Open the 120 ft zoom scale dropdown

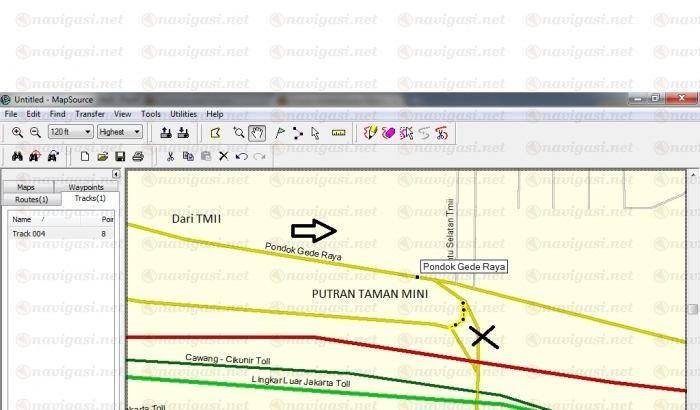point(88,132)
